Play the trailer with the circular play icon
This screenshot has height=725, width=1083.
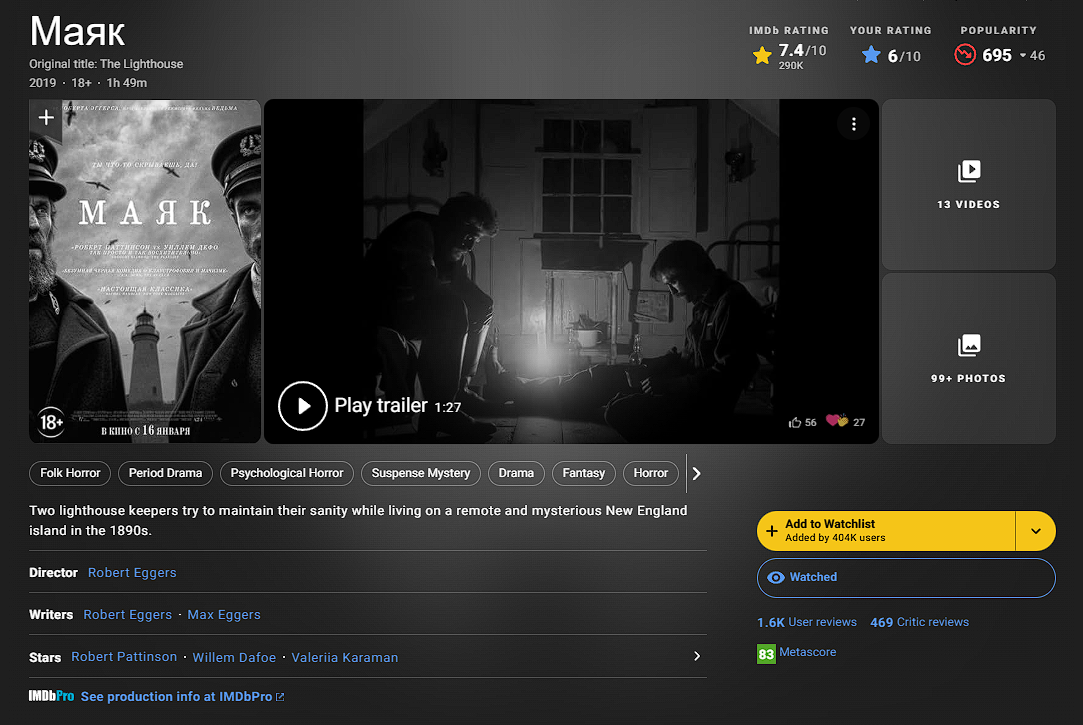tap(303, 406)
